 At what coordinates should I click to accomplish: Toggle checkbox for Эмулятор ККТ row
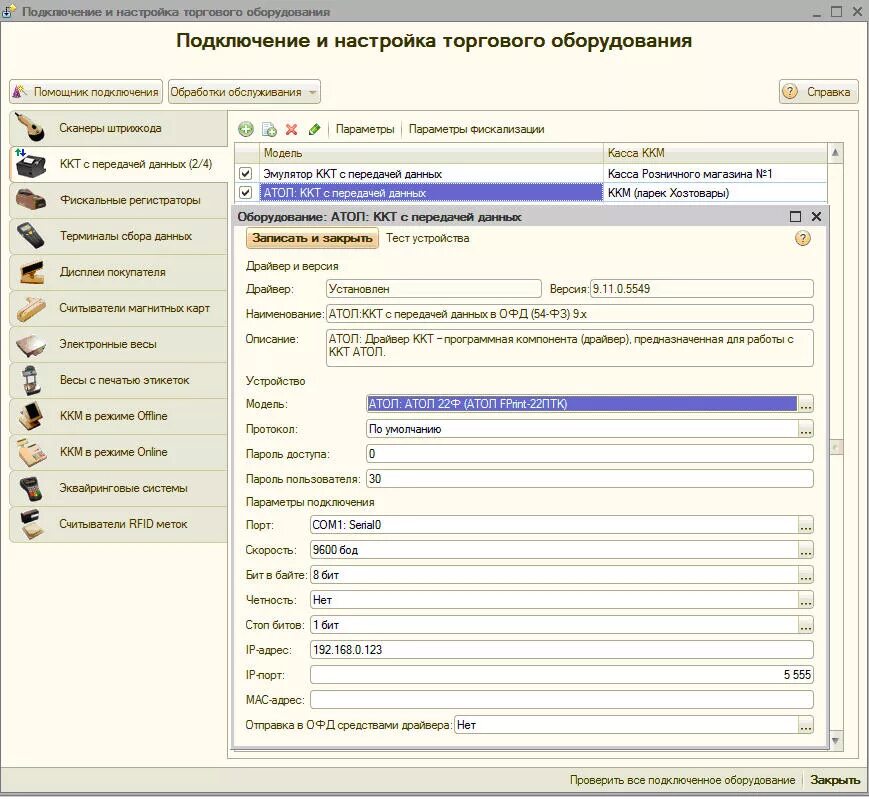(246, 173)
